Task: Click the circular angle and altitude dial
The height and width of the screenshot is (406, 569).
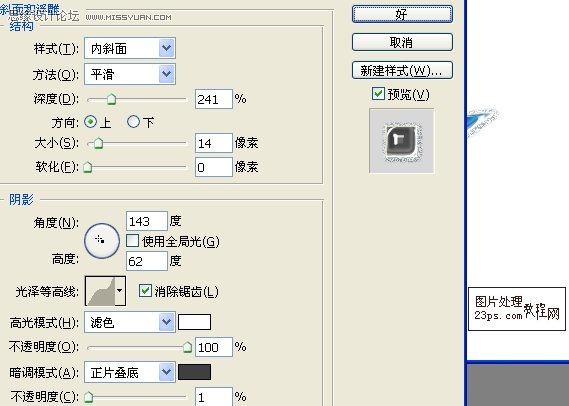Action: point(102,241)
